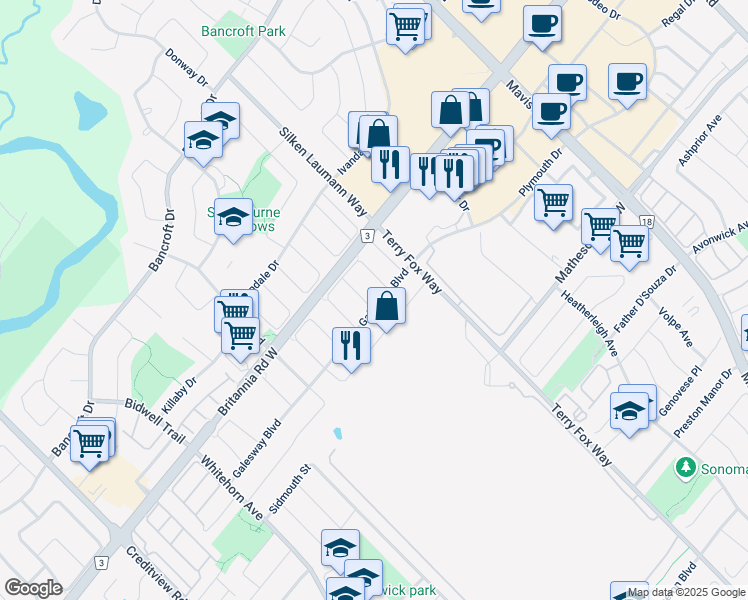Click the Heatherleigh Ave street label

[x=590, y=323]
